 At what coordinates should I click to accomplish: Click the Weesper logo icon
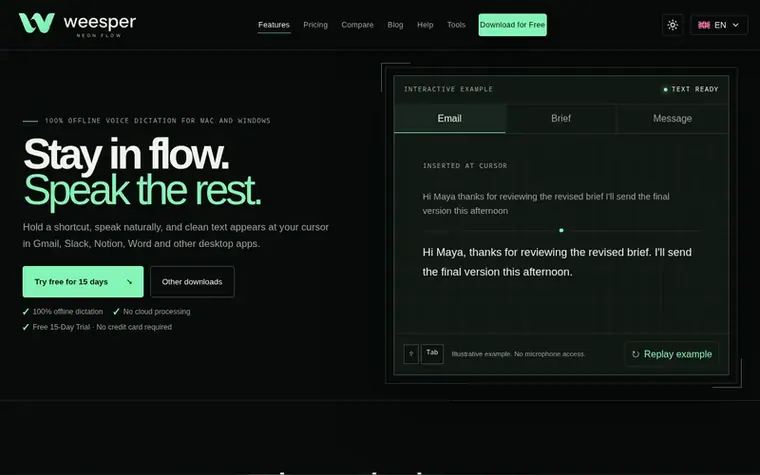click(x=36, y=23)
